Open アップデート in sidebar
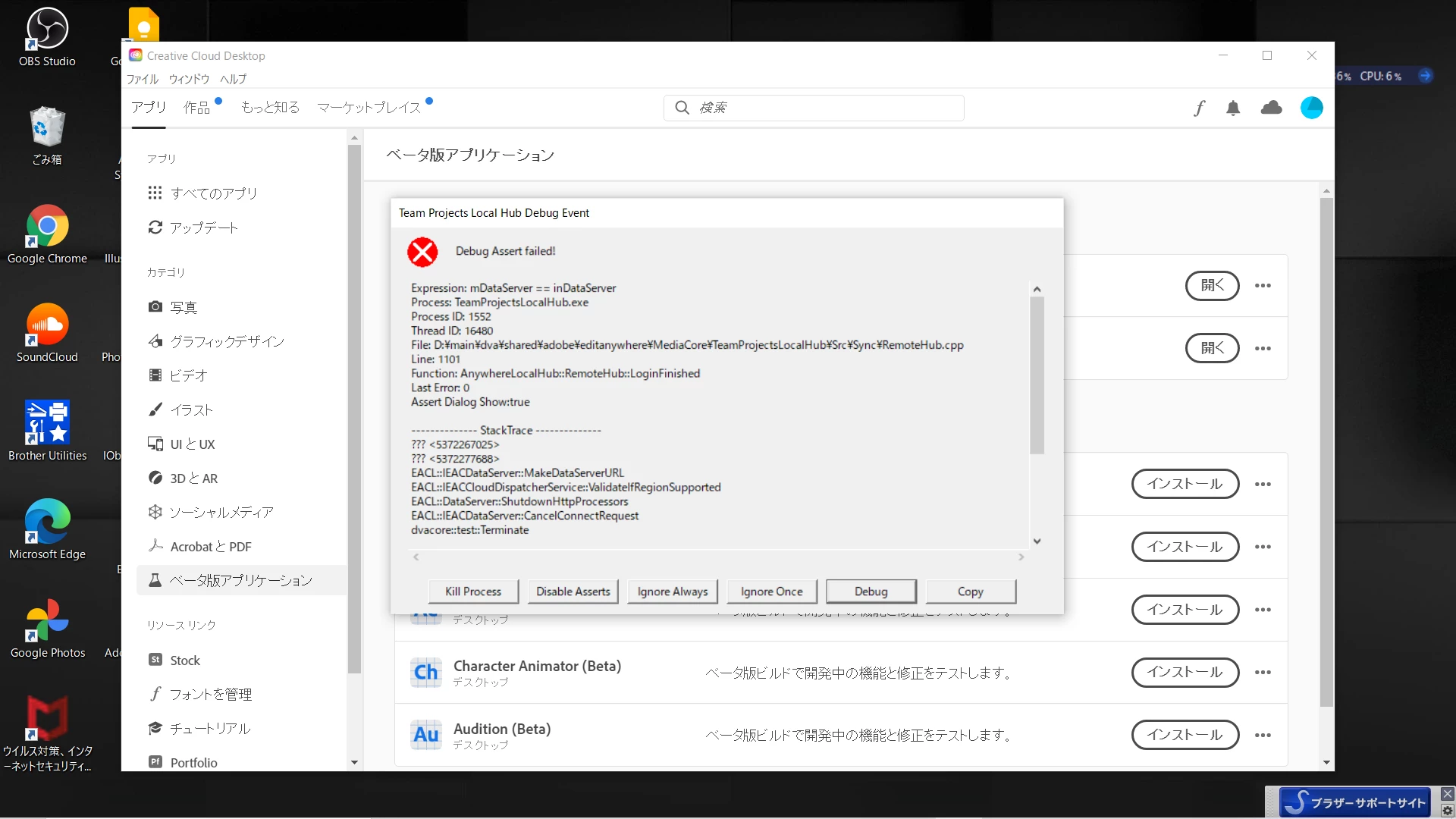The width and height of the screenshot is (1456, 819). 193,227
